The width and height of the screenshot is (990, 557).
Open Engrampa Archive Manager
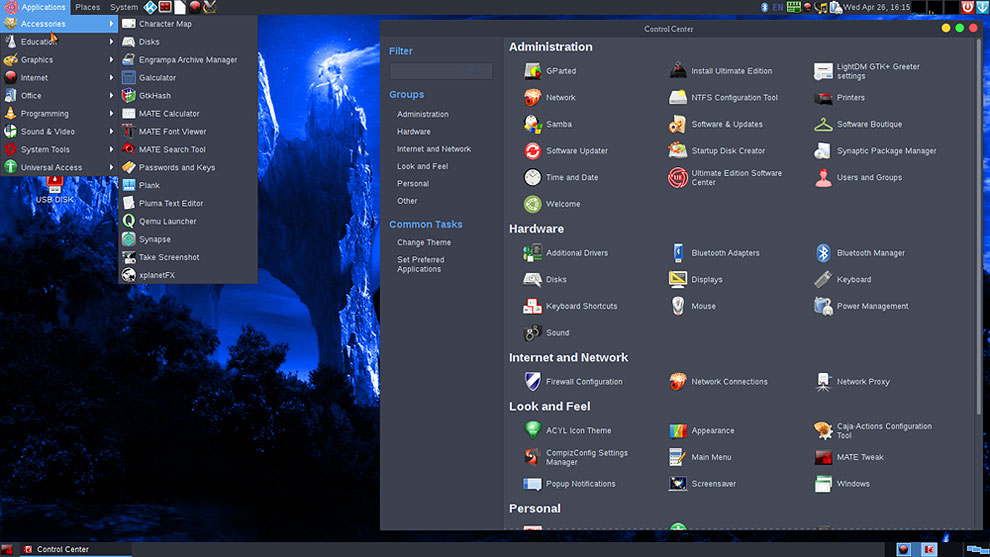tap(188, 59)
